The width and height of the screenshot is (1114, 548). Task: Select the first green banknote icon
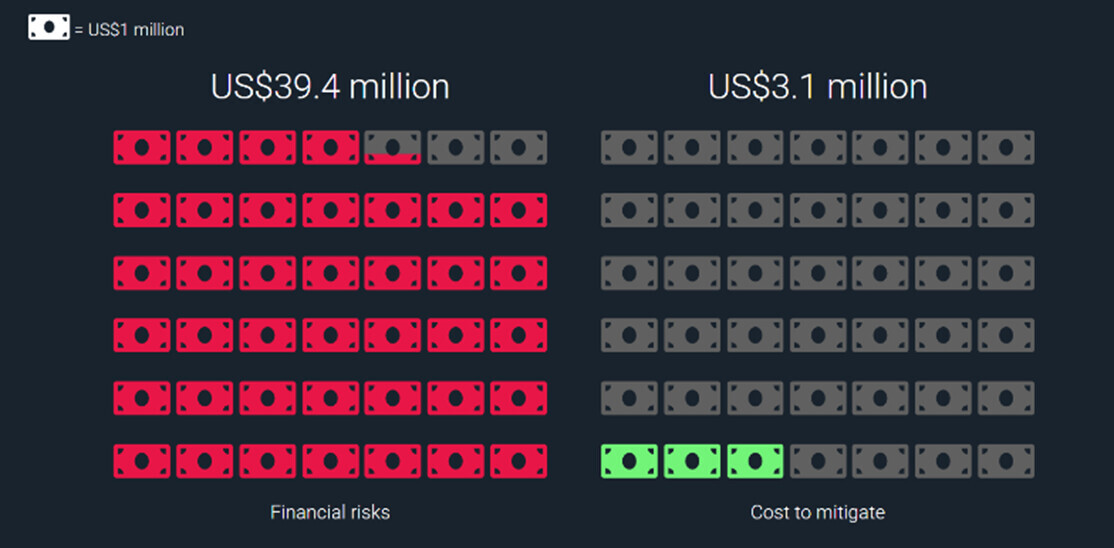pos(629,461)
